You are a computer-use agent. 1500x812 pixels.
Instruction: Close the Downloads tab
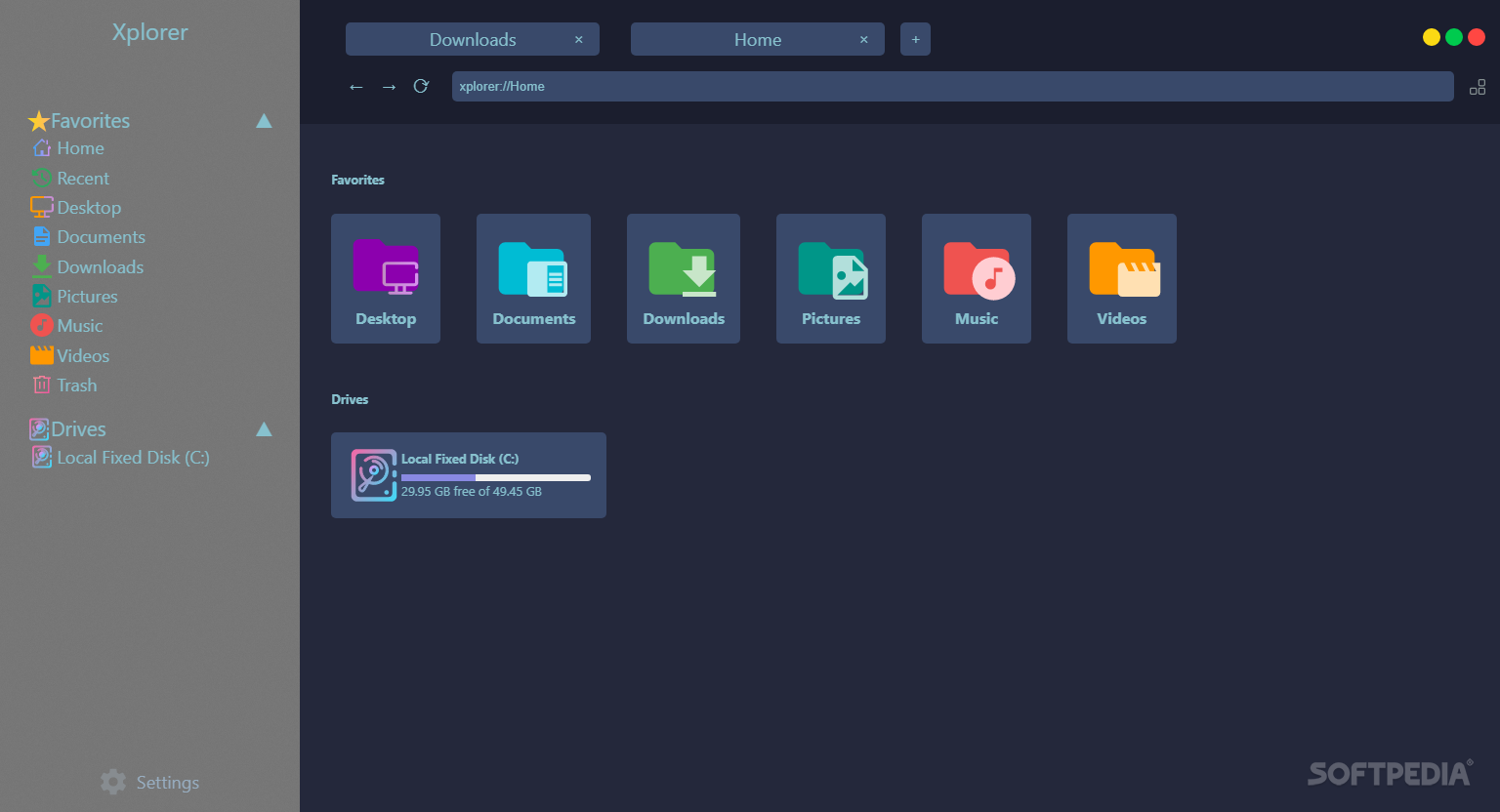click(579, 40)
